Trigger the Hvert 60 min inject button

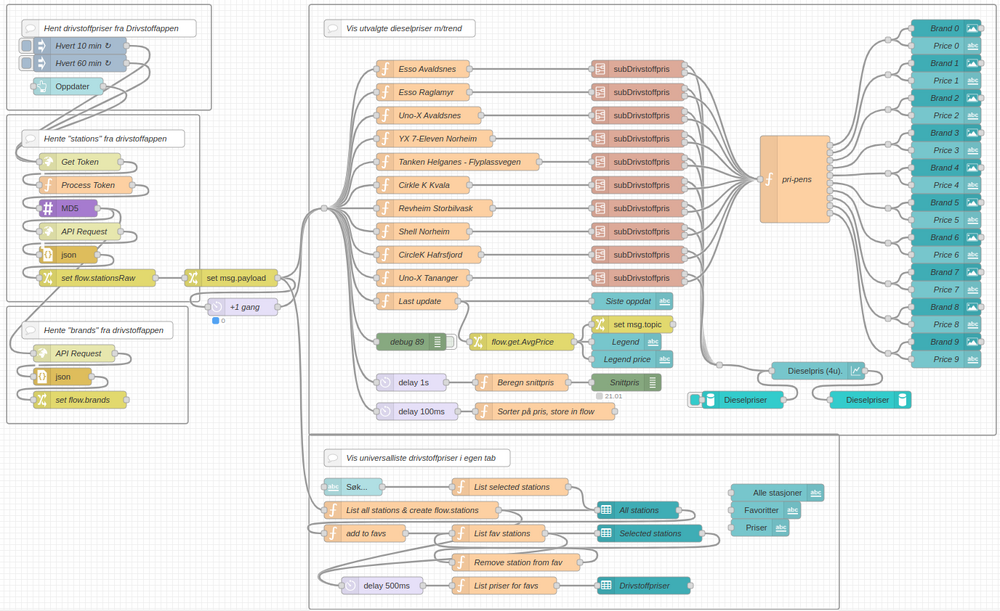point(27,63)
